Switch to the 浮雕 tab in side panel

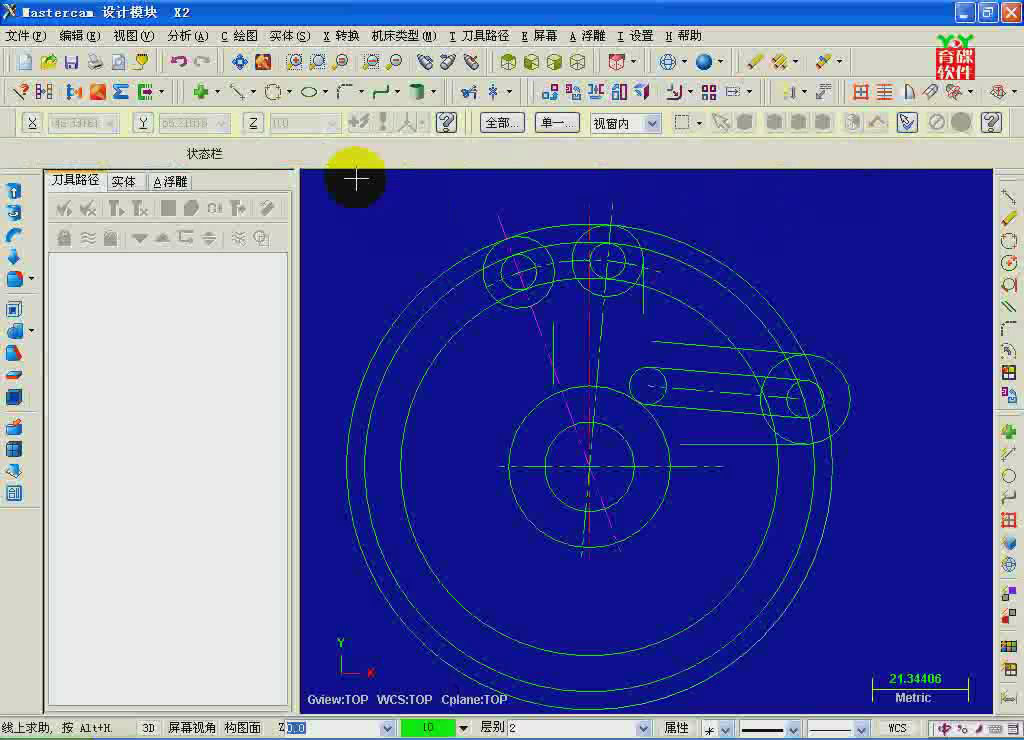pyautogui.click(x=170, y=182)
